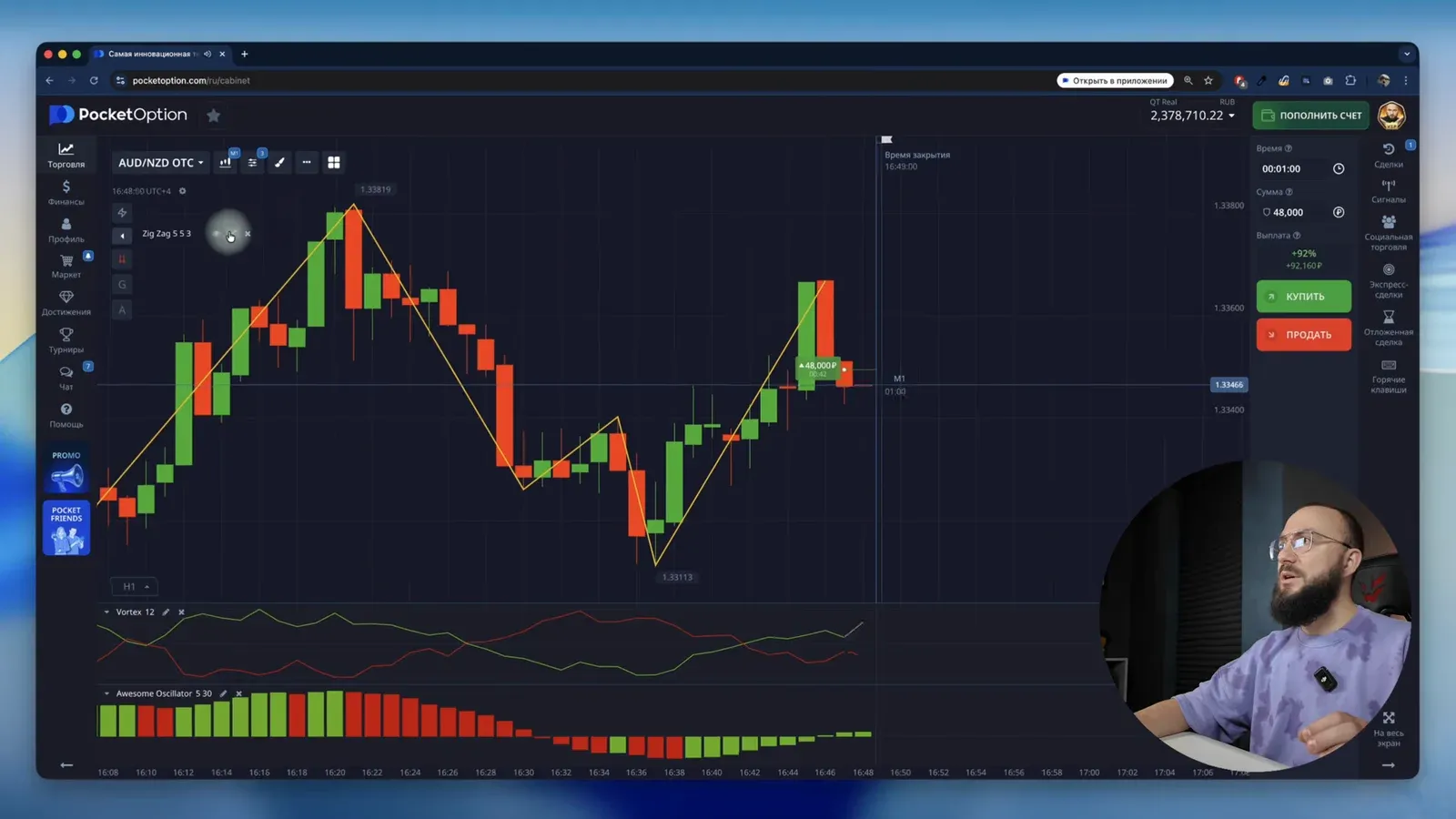Open Tournaments trophy icon
The image size is (1456, 819).
(66, 340)
